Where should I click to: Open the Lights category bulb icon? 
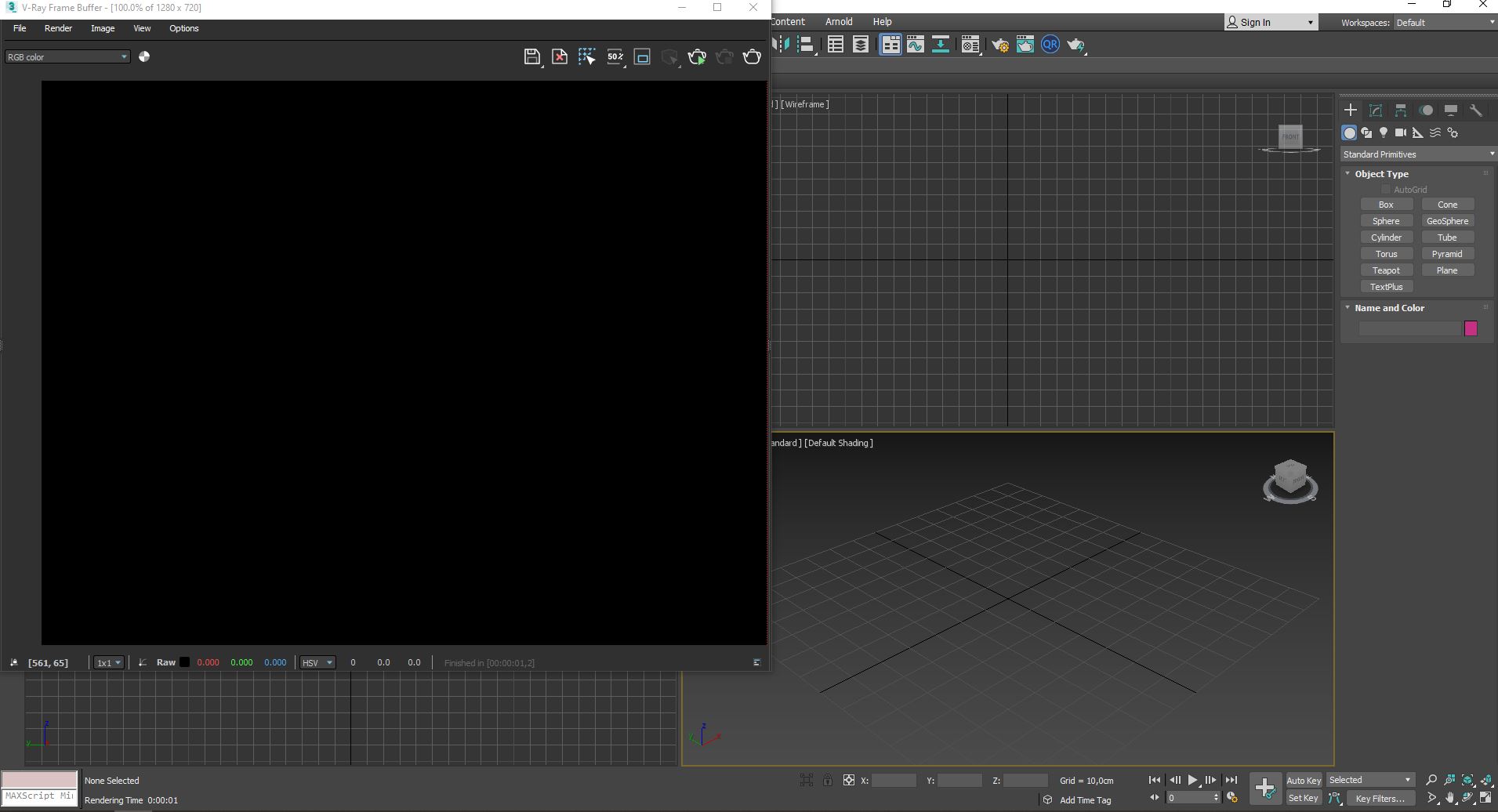pyautogui.click(x=1384, y=132)
